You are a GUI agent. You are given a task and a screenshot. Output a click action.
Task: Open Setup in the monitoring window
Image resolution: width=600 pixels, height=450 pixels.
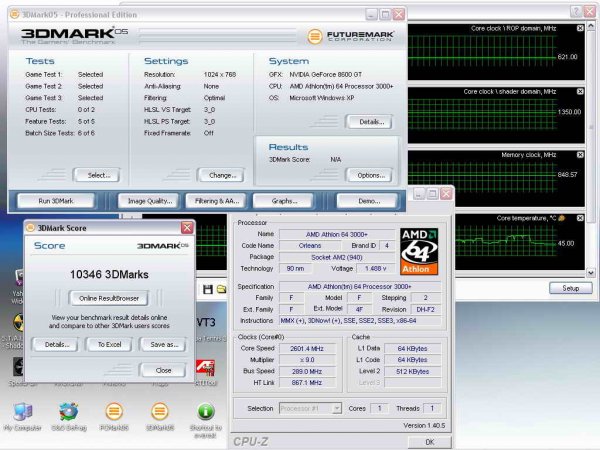[x=571, y=288]
